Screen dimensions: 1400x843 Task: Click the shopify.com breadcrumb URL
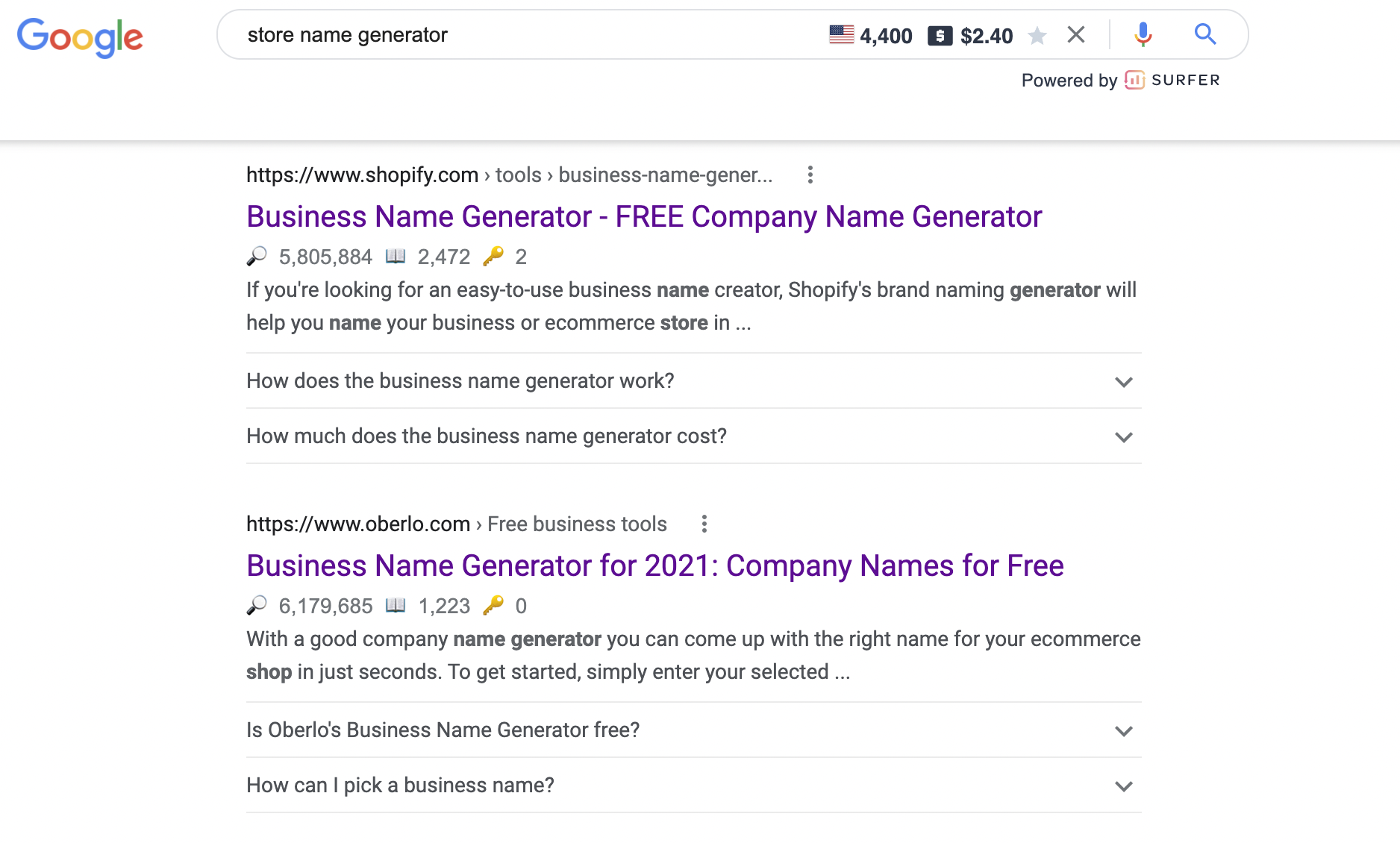[361, 175]
